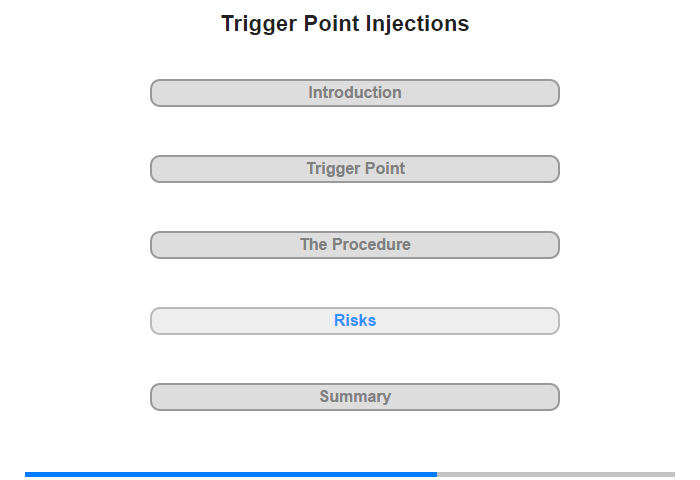Click the boundary where blue progress ends
700x480 pixels.
pos(437,474)
